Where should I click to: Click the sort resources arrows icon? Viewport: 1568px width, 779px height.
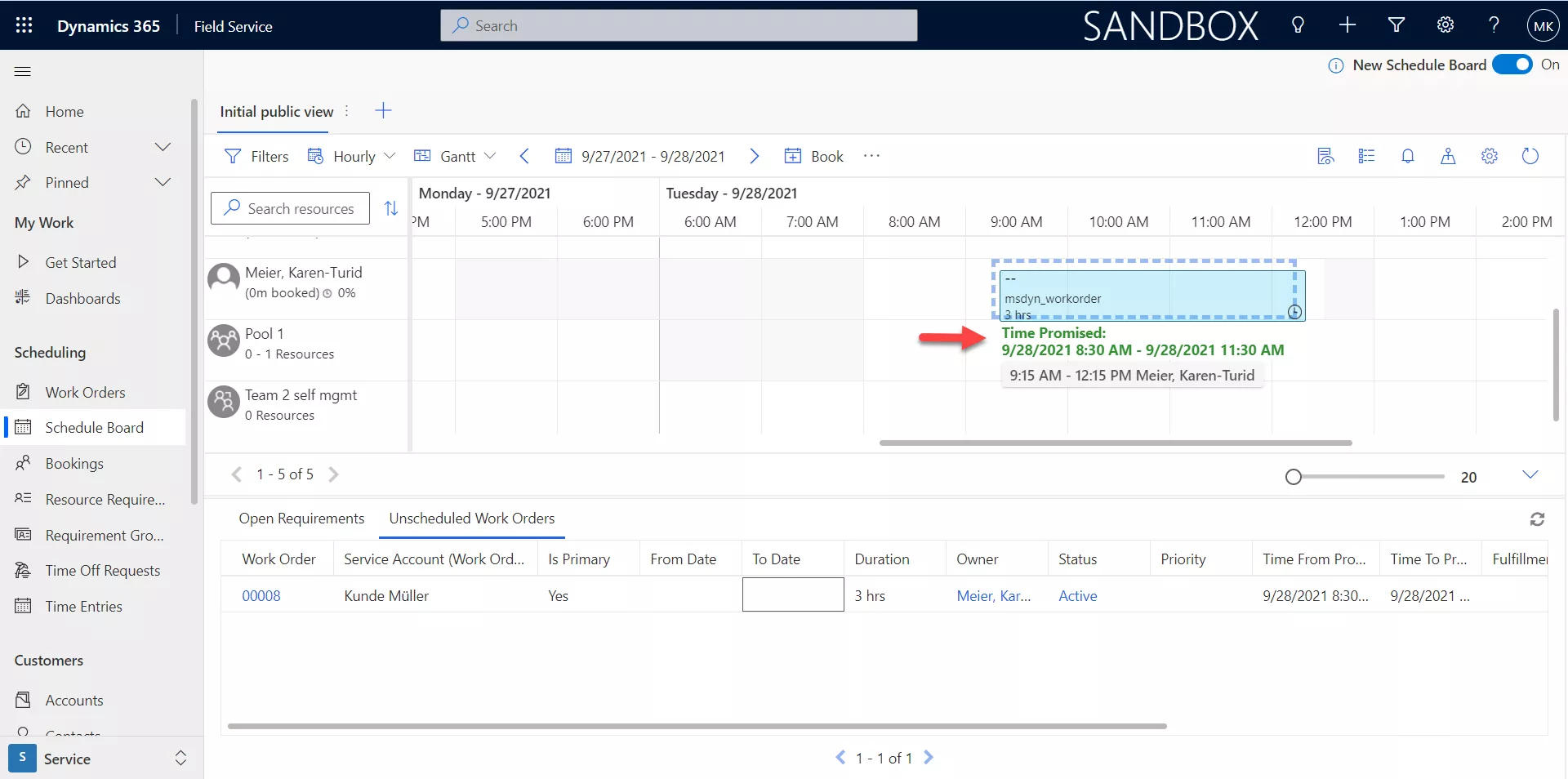[391, 208]
